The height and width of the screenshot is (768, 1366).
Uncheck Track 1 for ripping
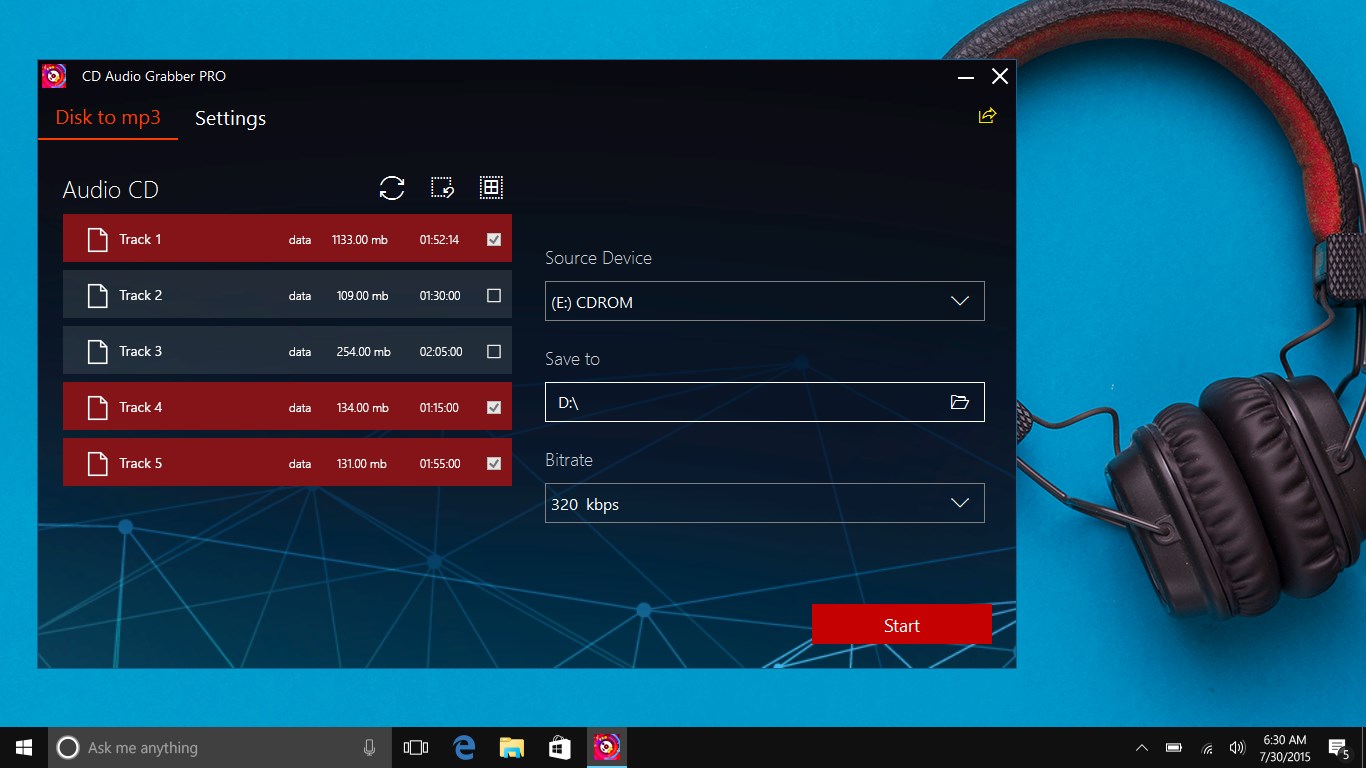(x=492, y=238)
